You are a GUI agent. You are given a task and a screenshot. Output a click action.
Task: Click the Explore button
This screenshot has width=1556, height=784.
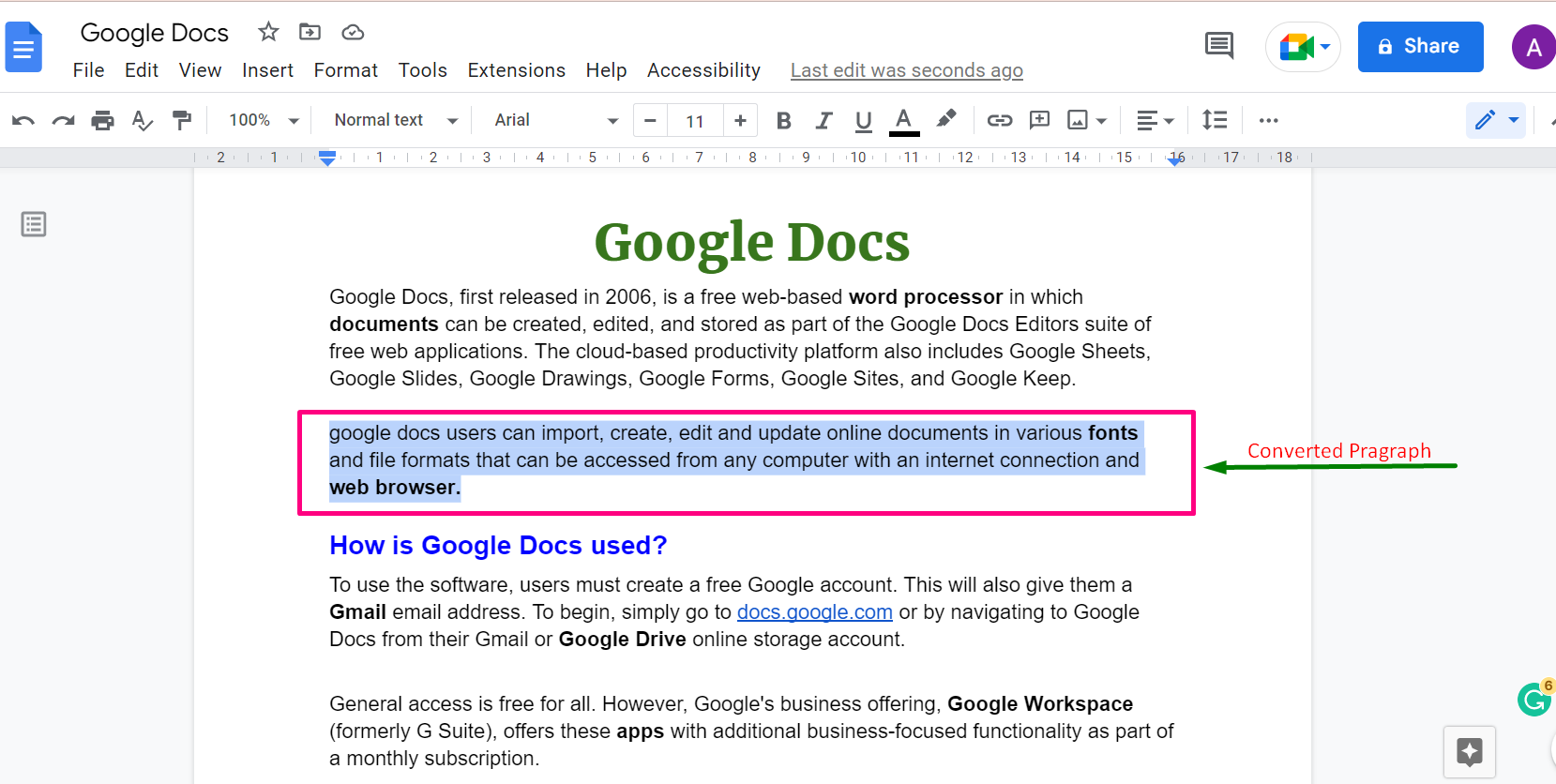coord(1470,751)
